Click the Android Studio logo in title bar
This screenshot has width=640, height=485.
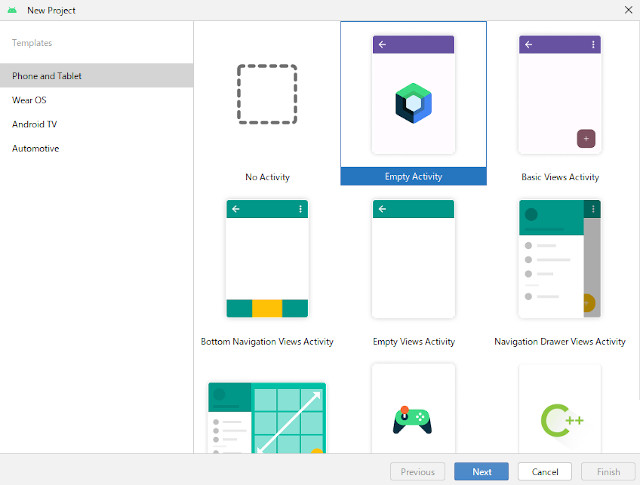12,10
